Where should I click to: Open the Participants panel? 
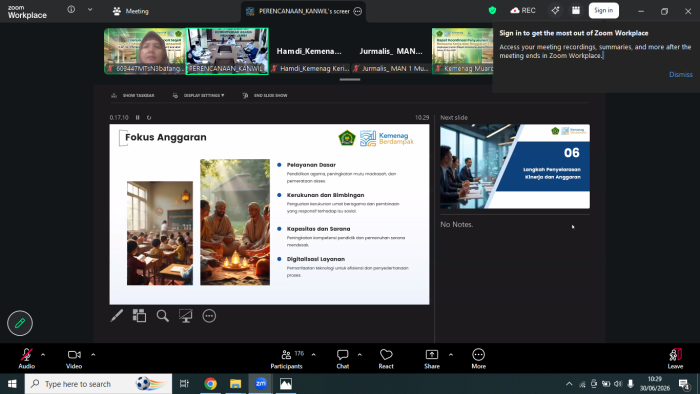287,359
